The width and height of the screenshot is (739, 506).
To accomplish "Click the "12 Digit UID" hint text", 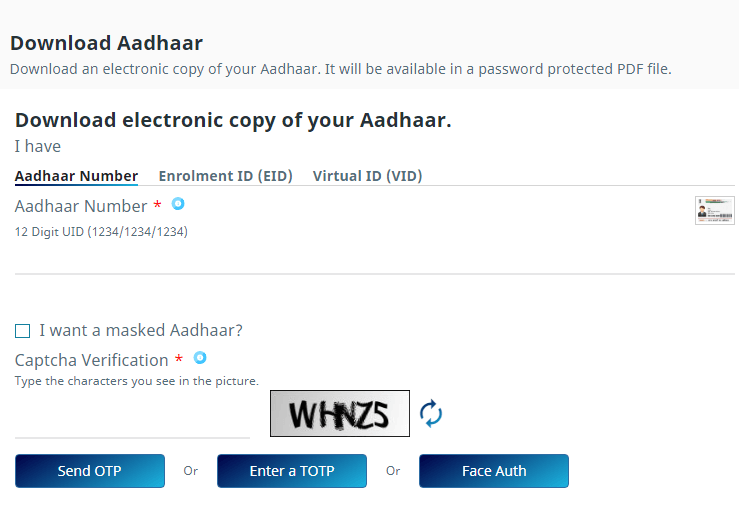I will (x=101, y=232).
